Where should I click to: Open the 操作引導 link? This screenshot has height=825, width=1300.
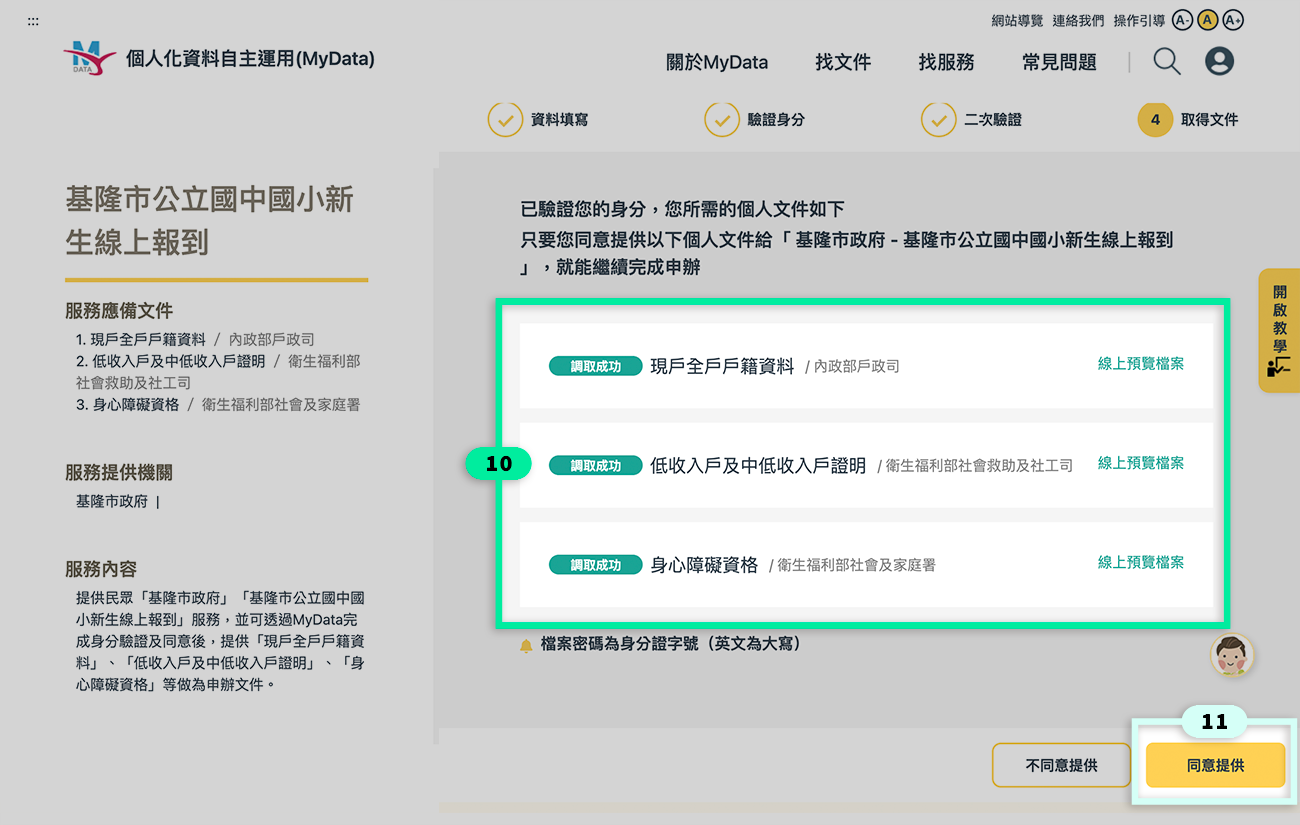tap(1139, 20)
